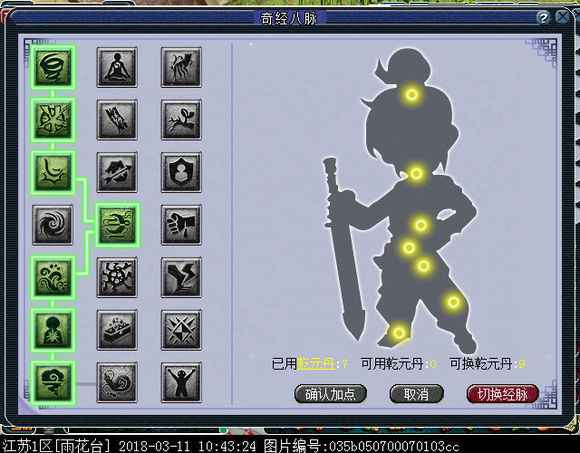Click the green trident claw skill icon
This screenshot has height=453, width=580.
117,225
